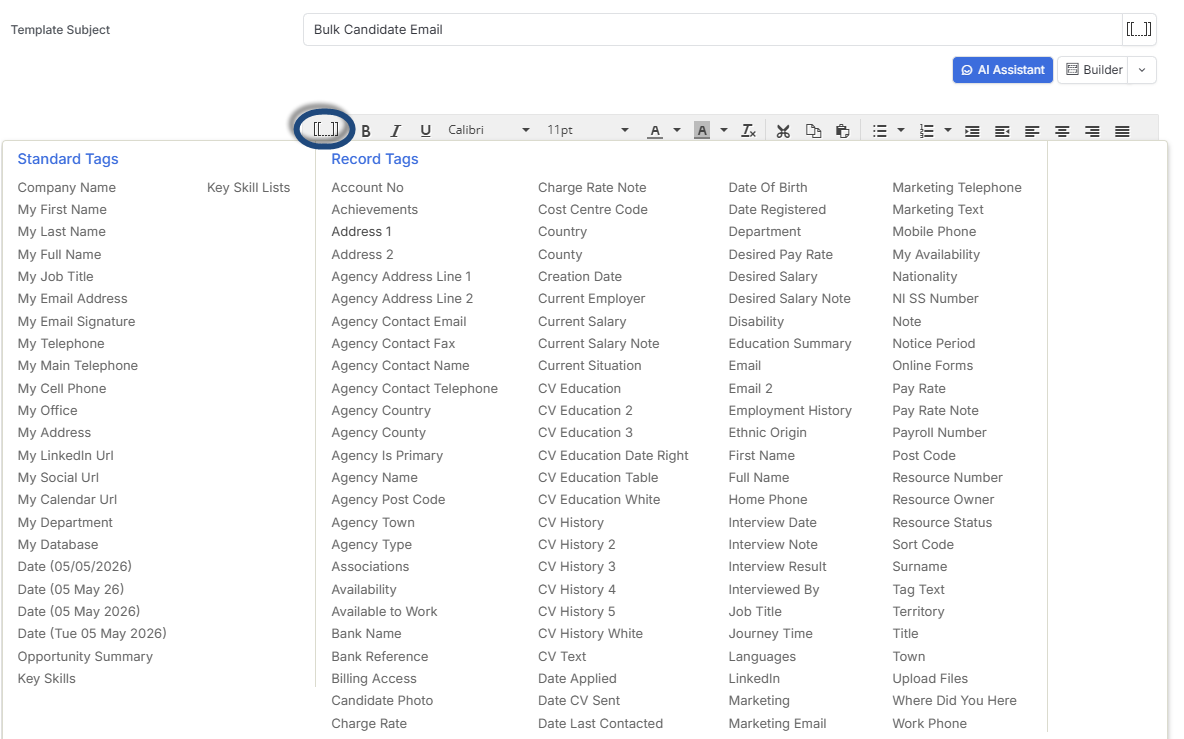Screen dimensions: 1184x739
Task: Paste from the clipboard
Action: point(843,131)
